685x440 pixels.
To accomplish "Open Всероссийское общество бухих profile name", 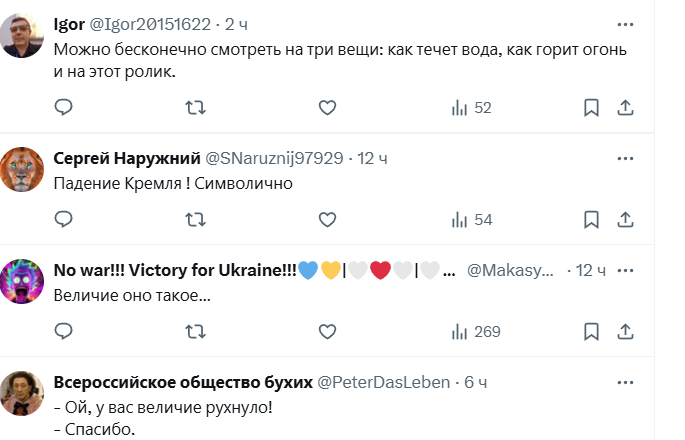I will click(182, 382).
